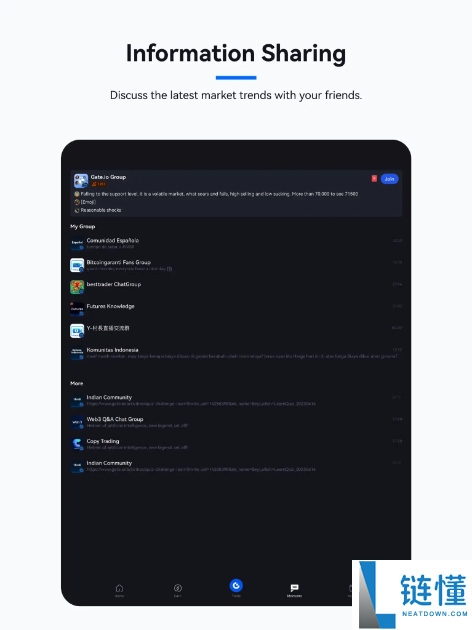
Task: Switch to the Earn tab icon
Action: click(178, 590)
